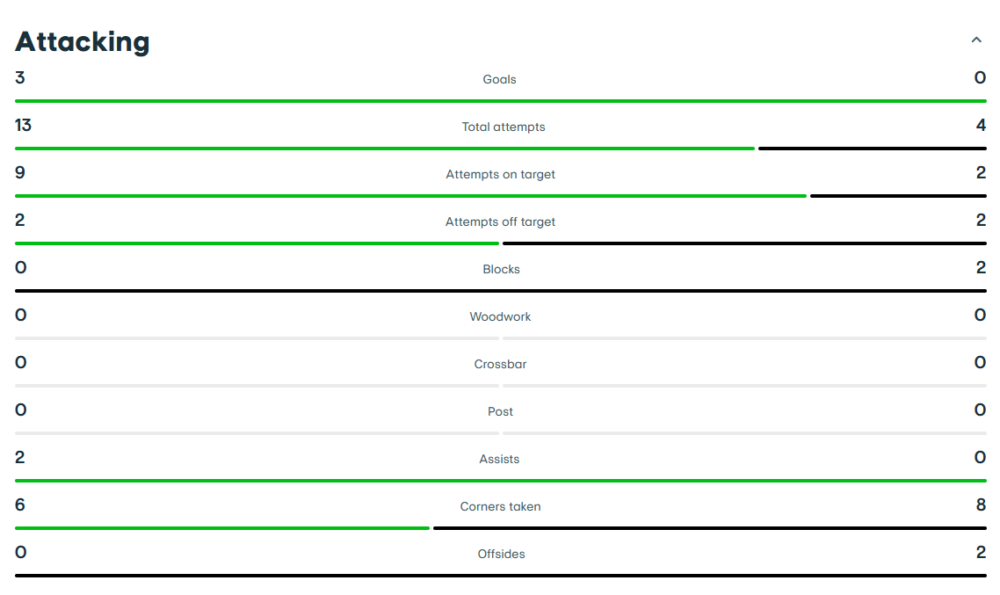Screen dimensions: 1000x595
Task: Click the Attacking section heading
Action: [83, 42]
